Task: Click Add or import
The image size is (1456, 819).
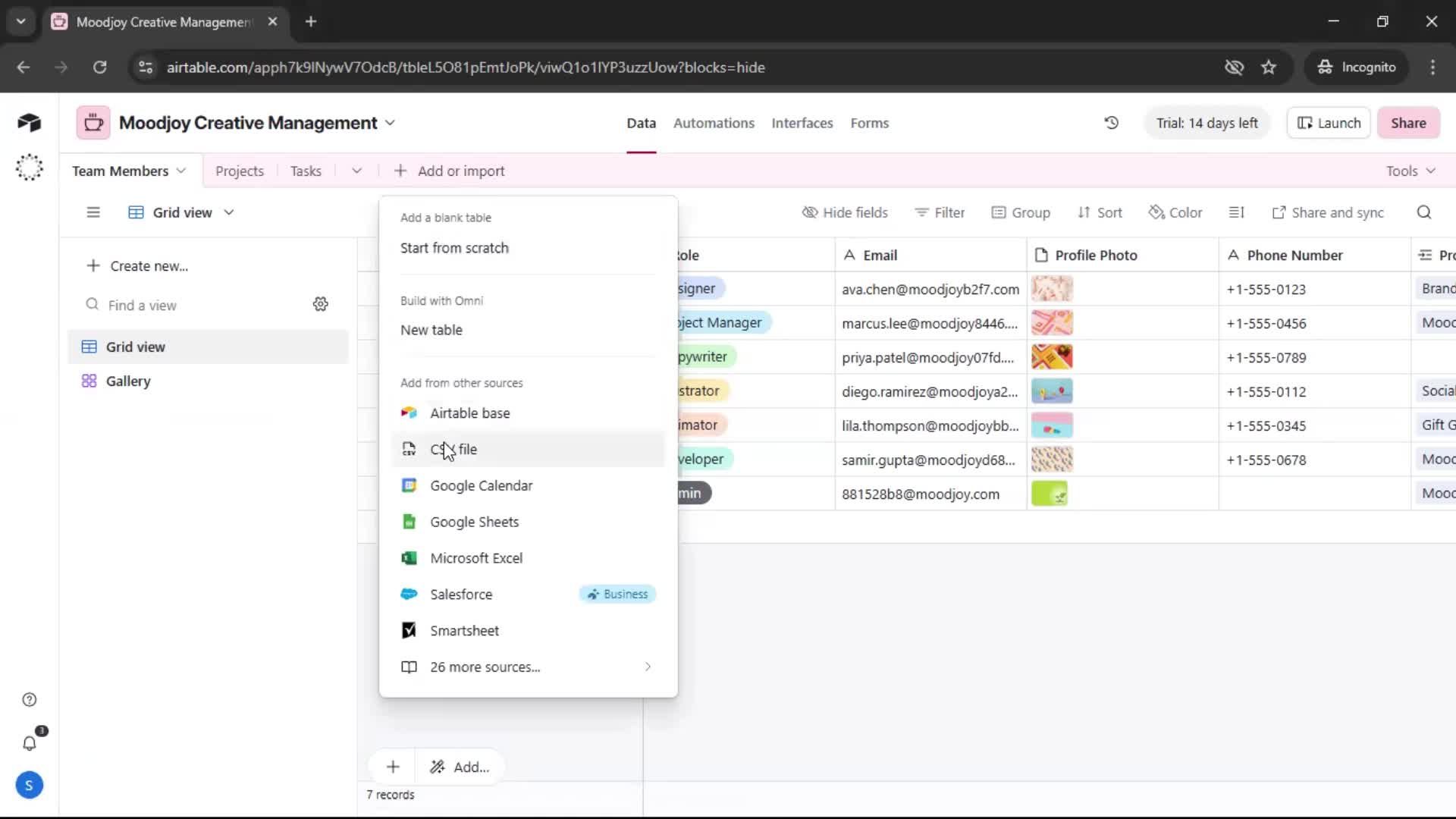Action: click(x=450, y=171)
